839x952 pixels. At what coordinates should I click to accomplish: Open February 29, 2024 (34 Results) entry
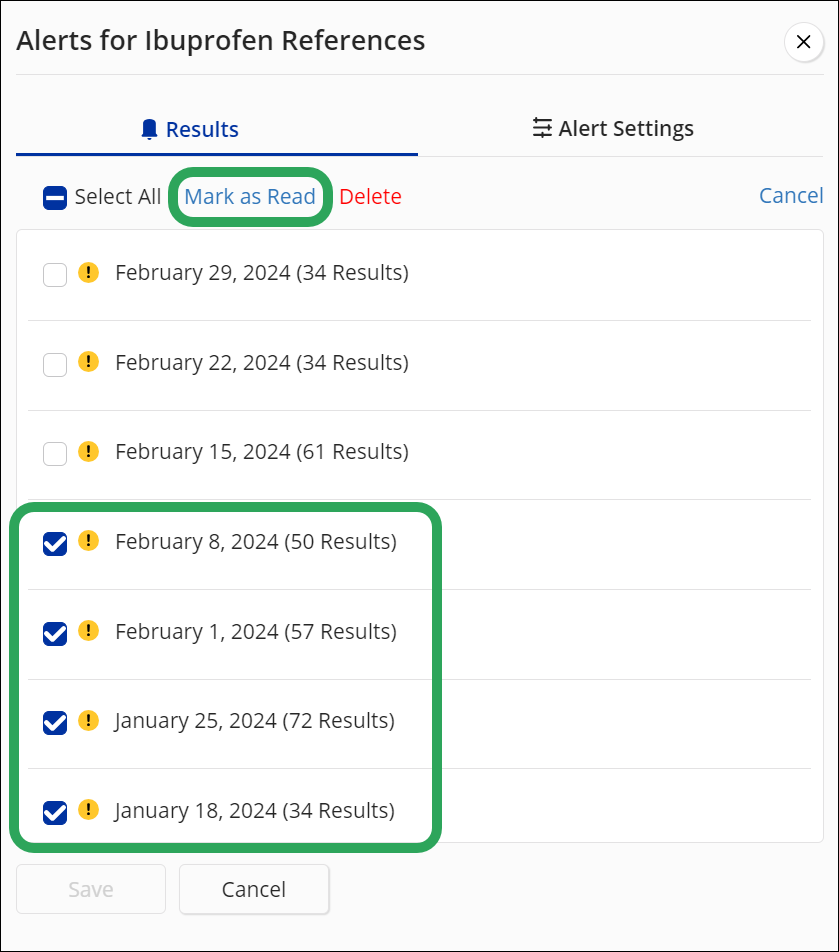[262, 273]
